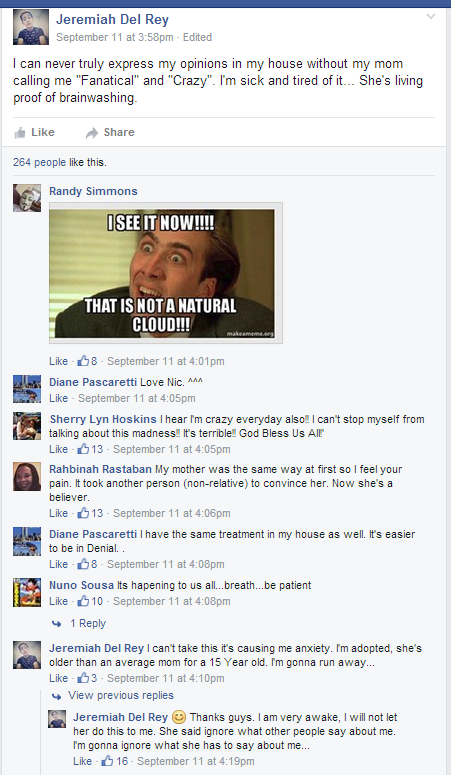Image resolution: width=451 pixels, height=775 pixels.
Task: Open the post's 'September 11 at 3:58pm' timestamp
Action: pos(115,38)
